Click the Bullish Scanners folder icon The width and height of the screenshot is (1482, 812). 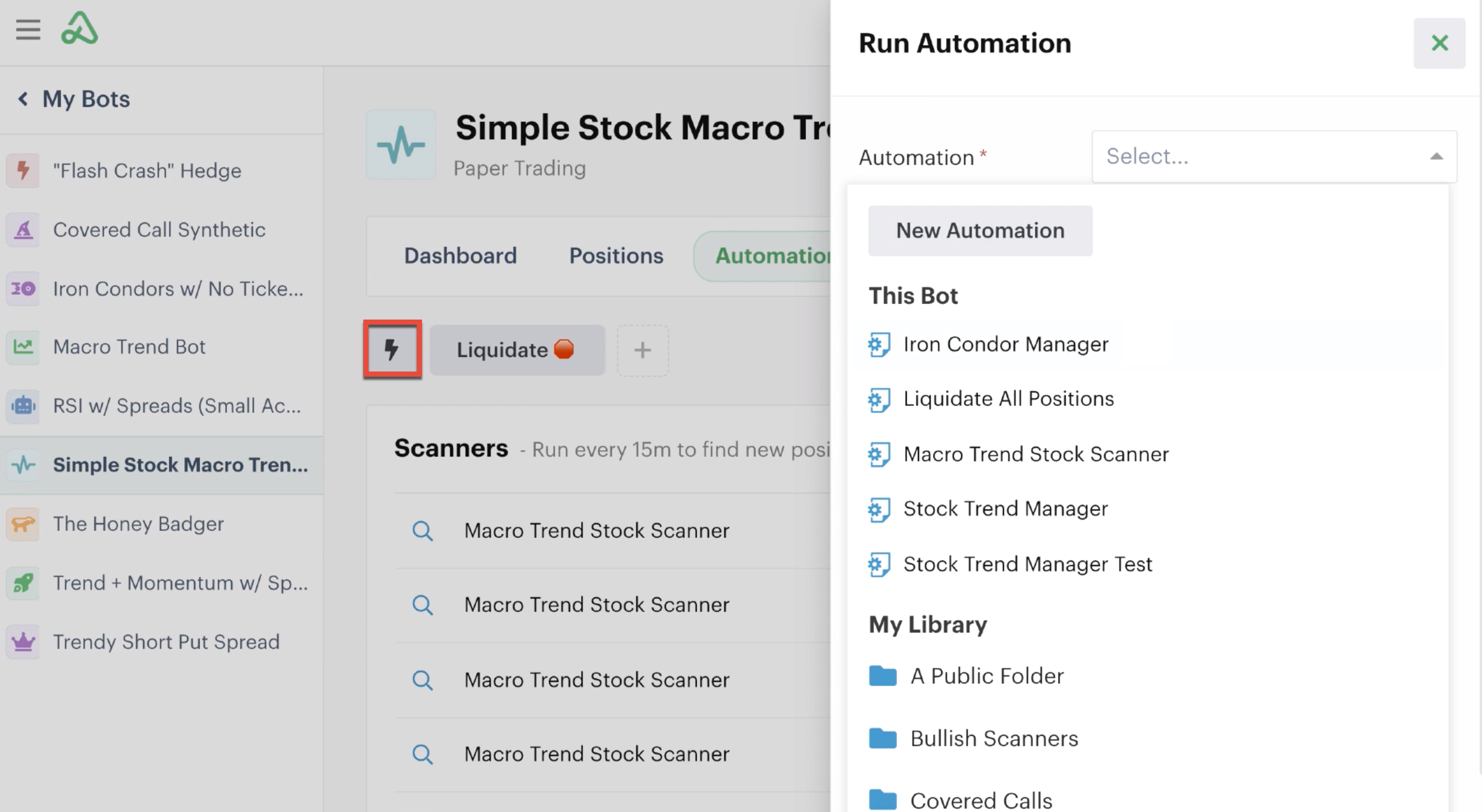[883, 738]
